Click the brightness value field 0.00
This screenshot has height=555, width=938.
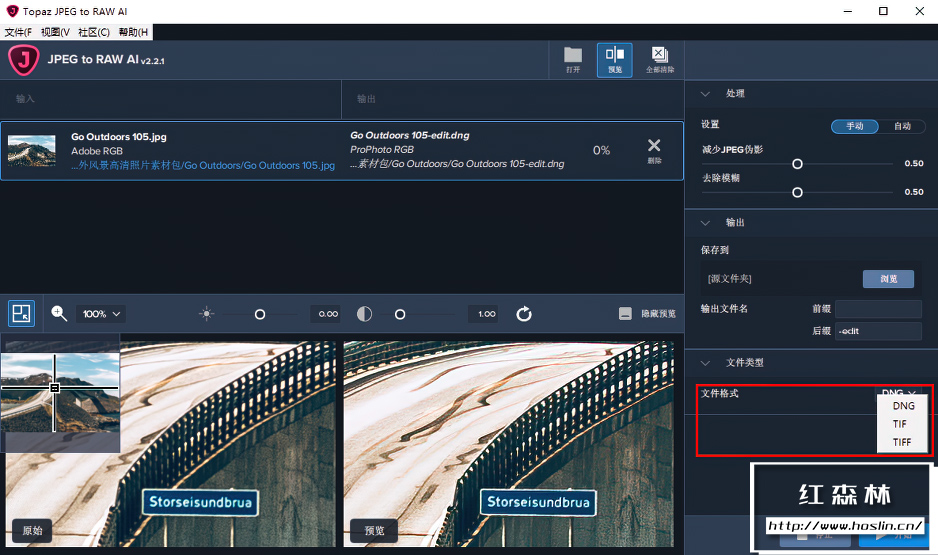point(325,313)
